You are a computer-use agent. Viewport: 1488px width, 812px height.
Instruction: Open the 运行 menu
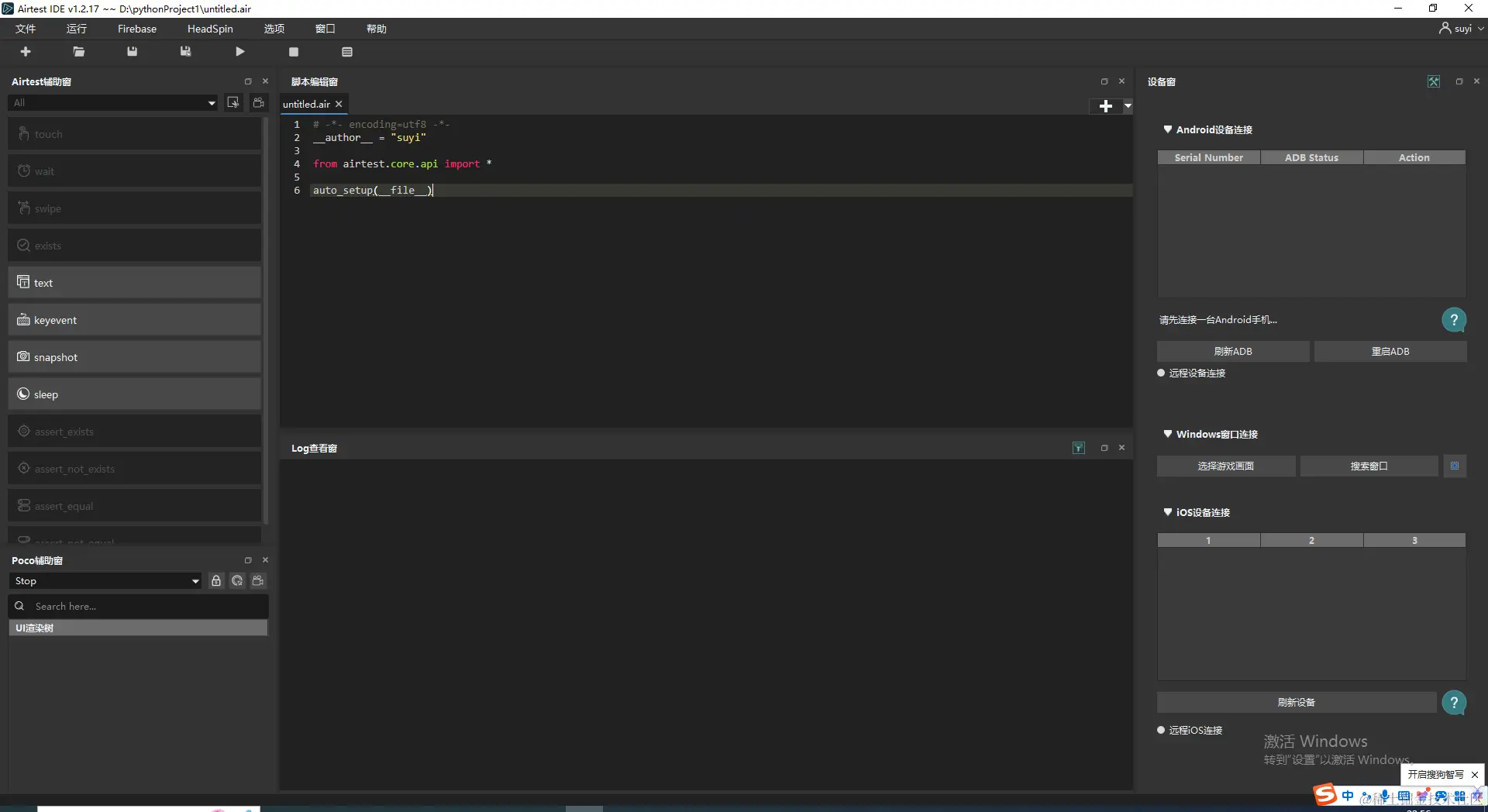point(77,29)
